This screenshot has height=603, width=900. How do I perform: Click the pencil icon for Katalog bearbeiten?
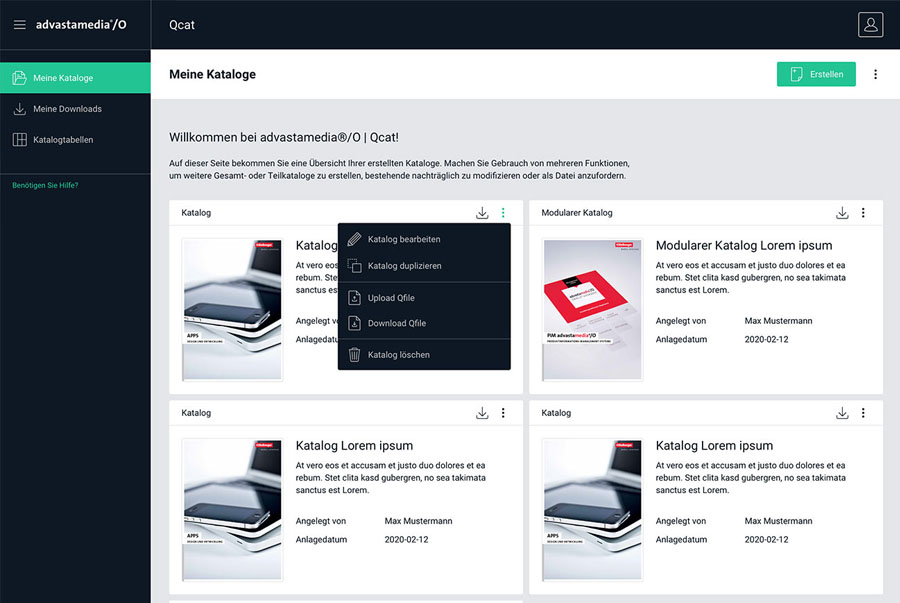coord(355,239)
